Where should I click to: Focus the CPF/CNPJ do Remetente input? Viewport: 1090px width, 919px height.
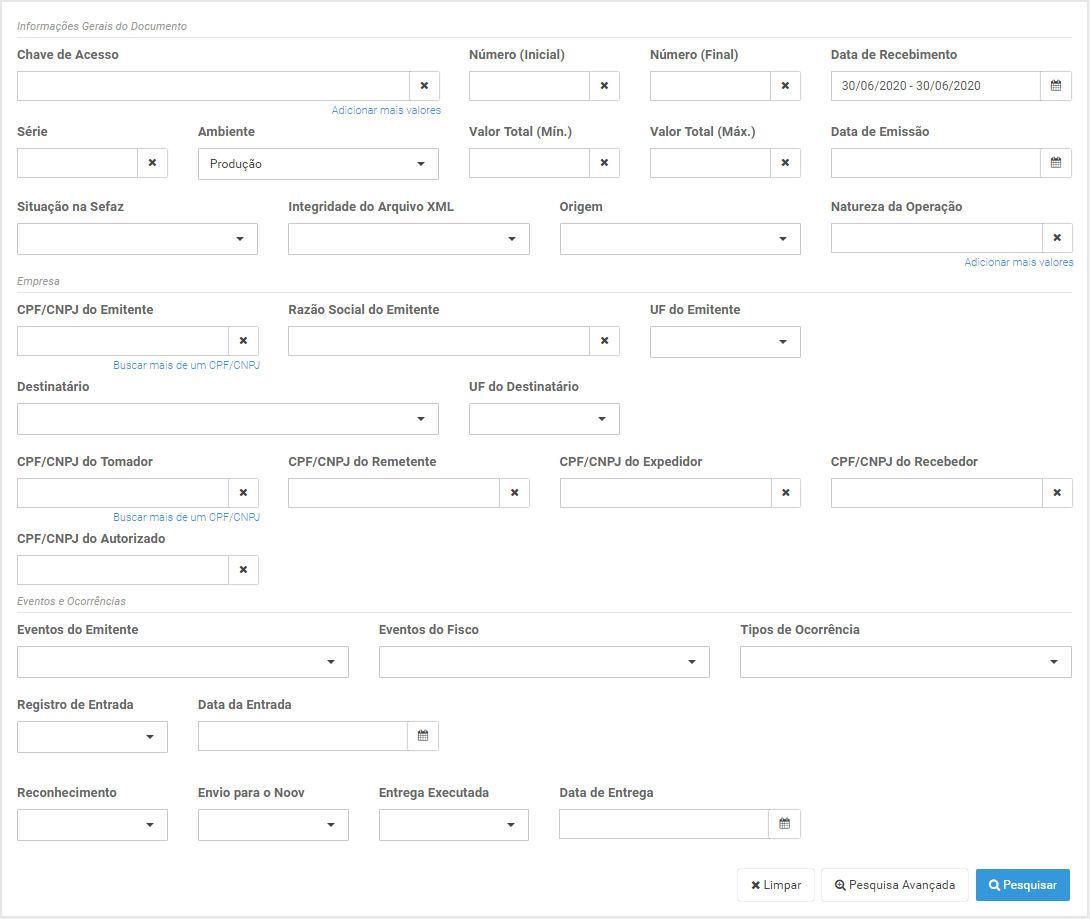(394, 493)
